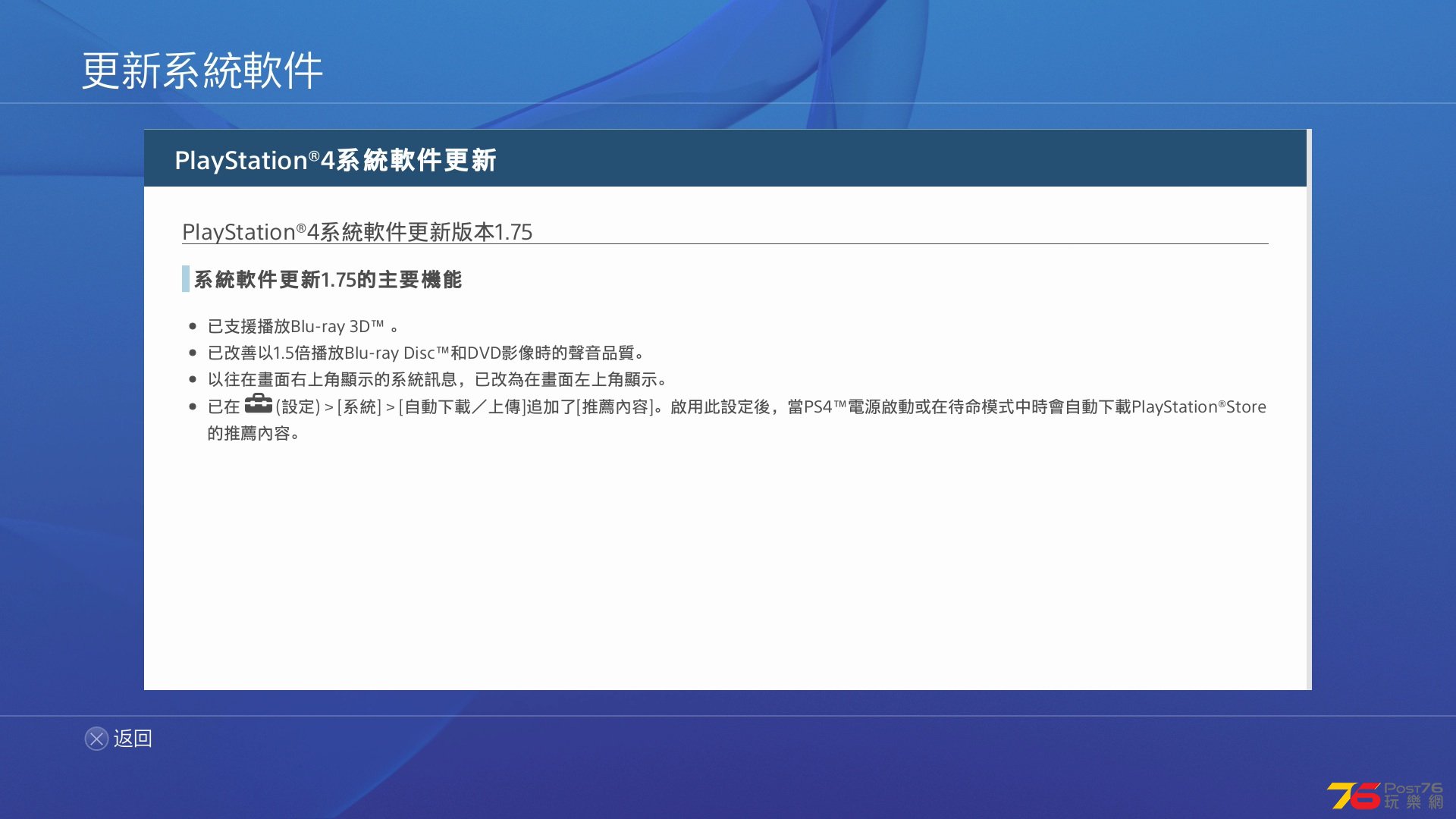Select the 返回 back label
The height and width of the screenshot is (819, 1456).
click(133, 739)
